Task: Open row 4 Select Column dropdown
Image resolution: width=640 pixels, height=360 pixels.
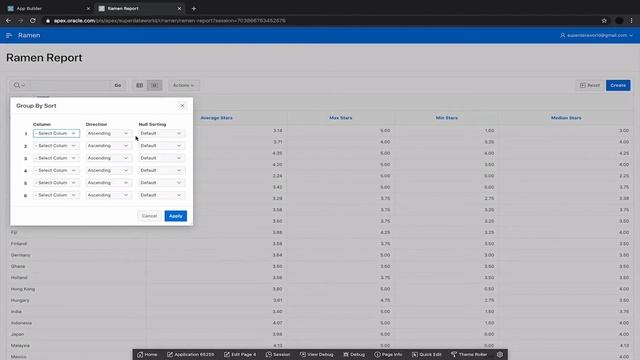Action: coord(56,170)
